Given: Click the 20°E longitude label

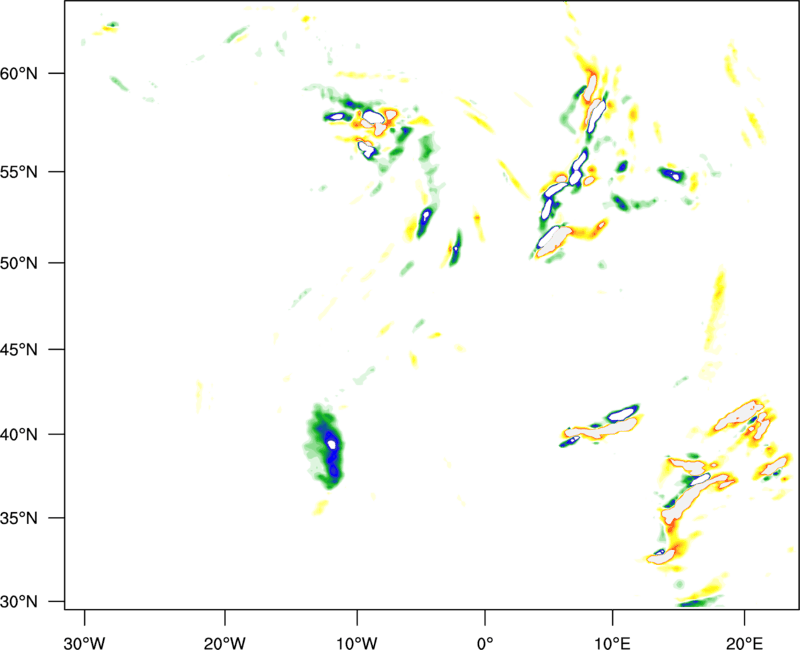Looking at the screenshot, I should [744, 643].
